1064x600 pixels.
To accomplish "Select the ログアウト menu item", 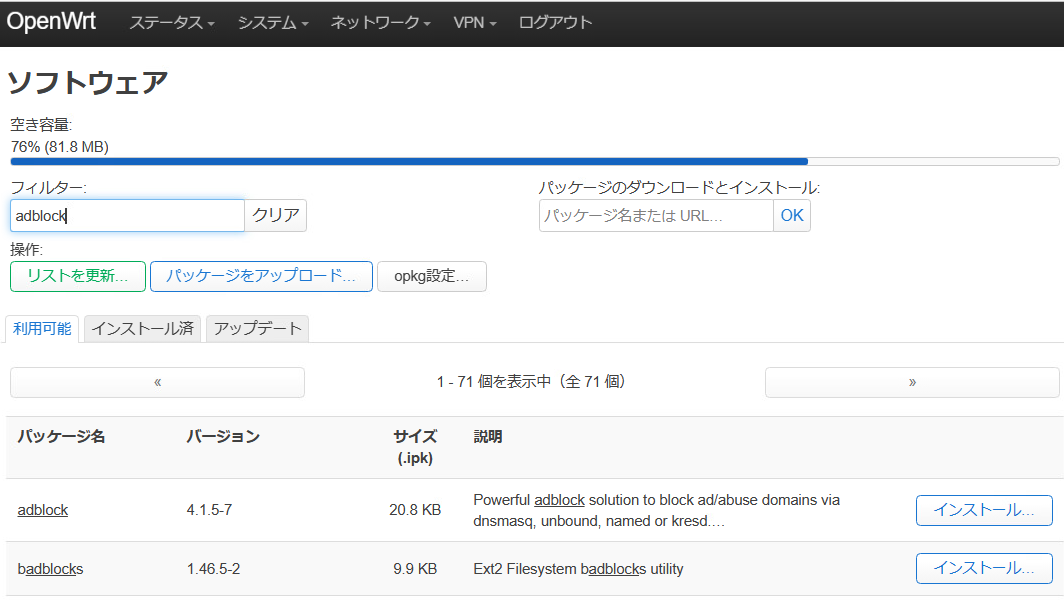I will [555, 22].
